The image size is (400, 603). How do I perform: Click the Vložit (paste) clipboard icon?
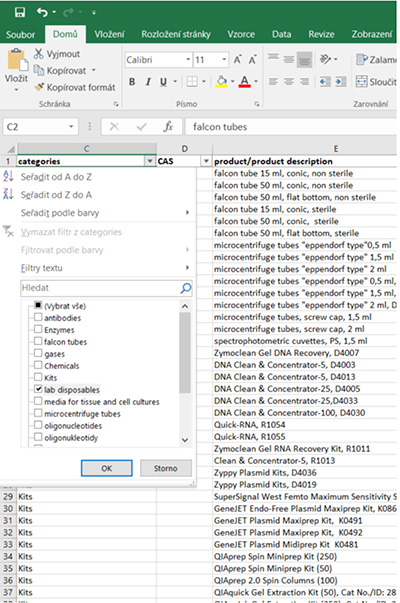(x=17, y=60)
